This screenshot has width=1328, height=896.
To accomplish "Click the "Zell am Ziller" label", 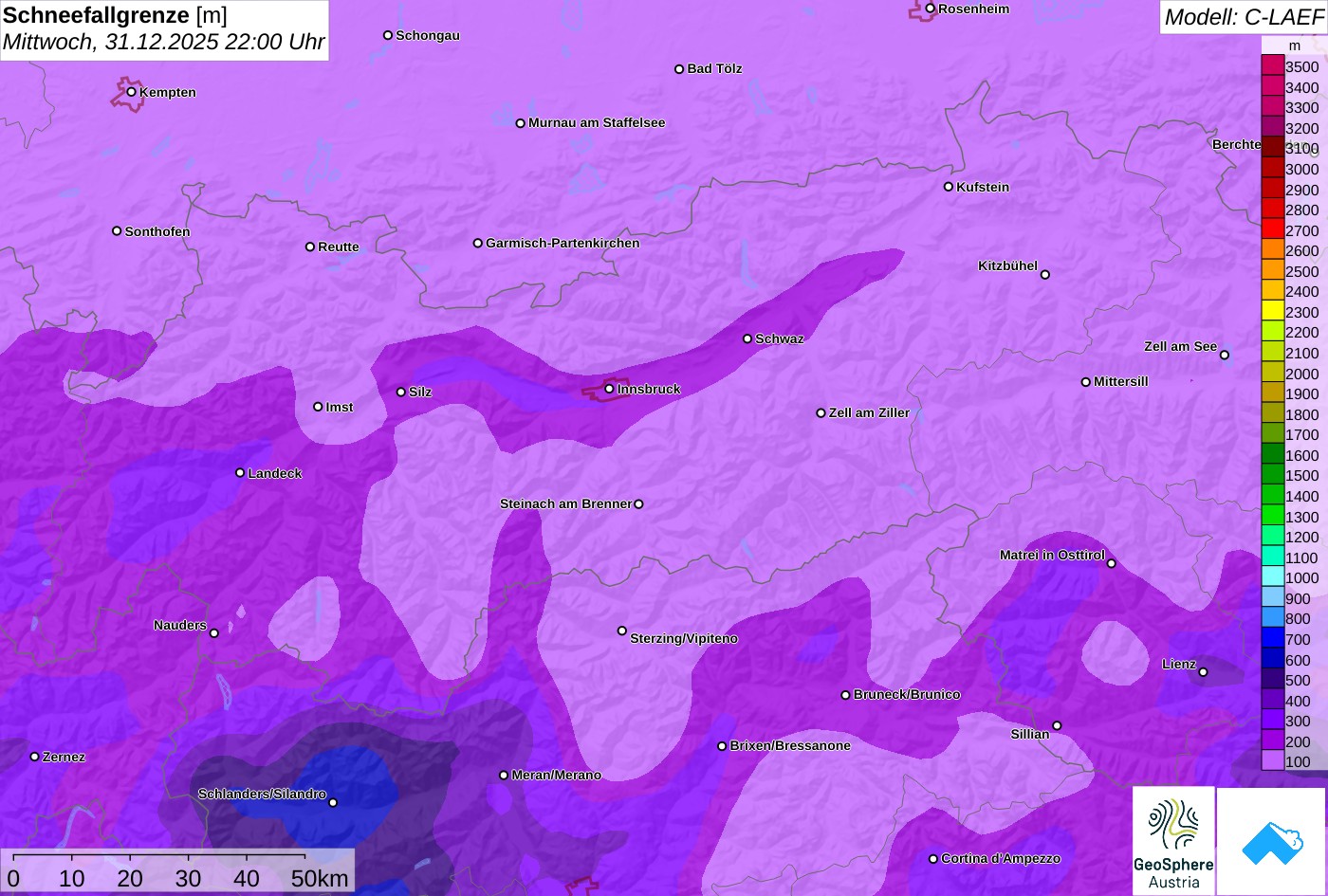I will pyautogui.click(x=869, y=413).
